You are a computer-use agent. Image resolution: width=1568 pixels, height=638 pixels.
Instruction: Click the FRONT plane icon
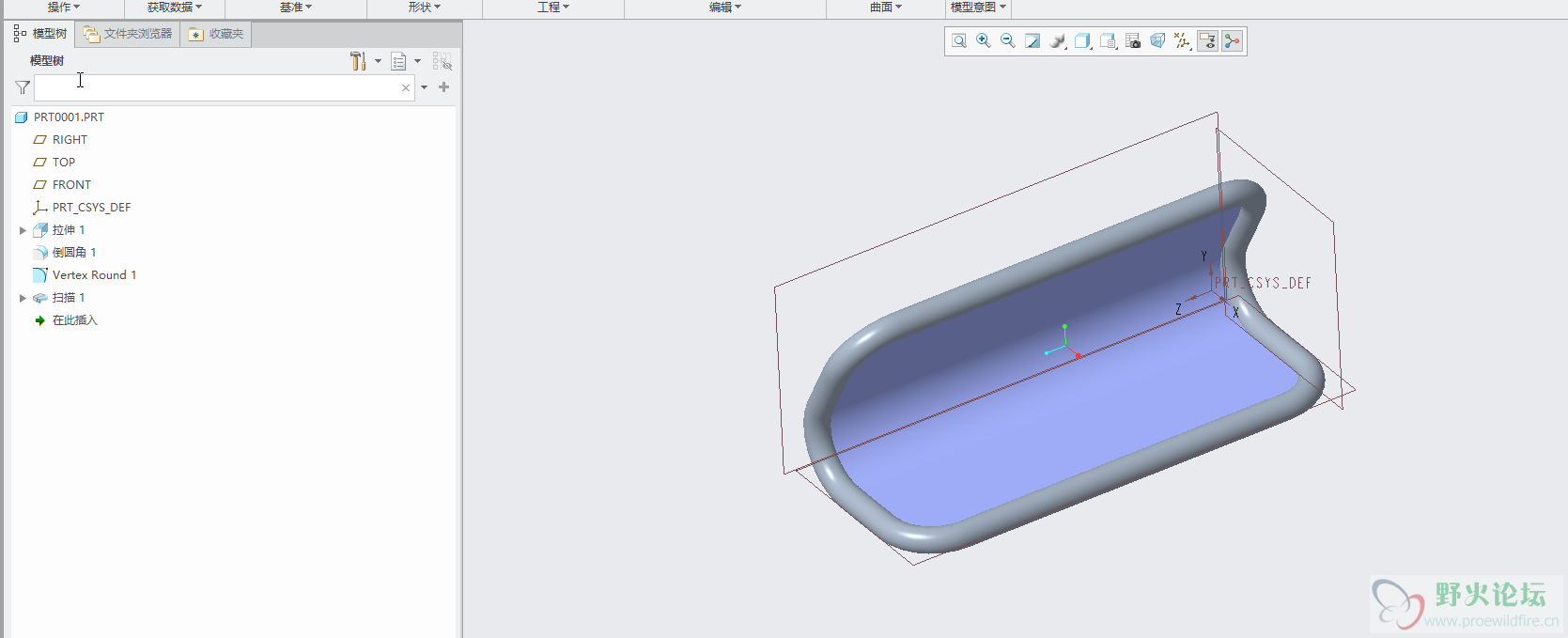tap(40, 185)
